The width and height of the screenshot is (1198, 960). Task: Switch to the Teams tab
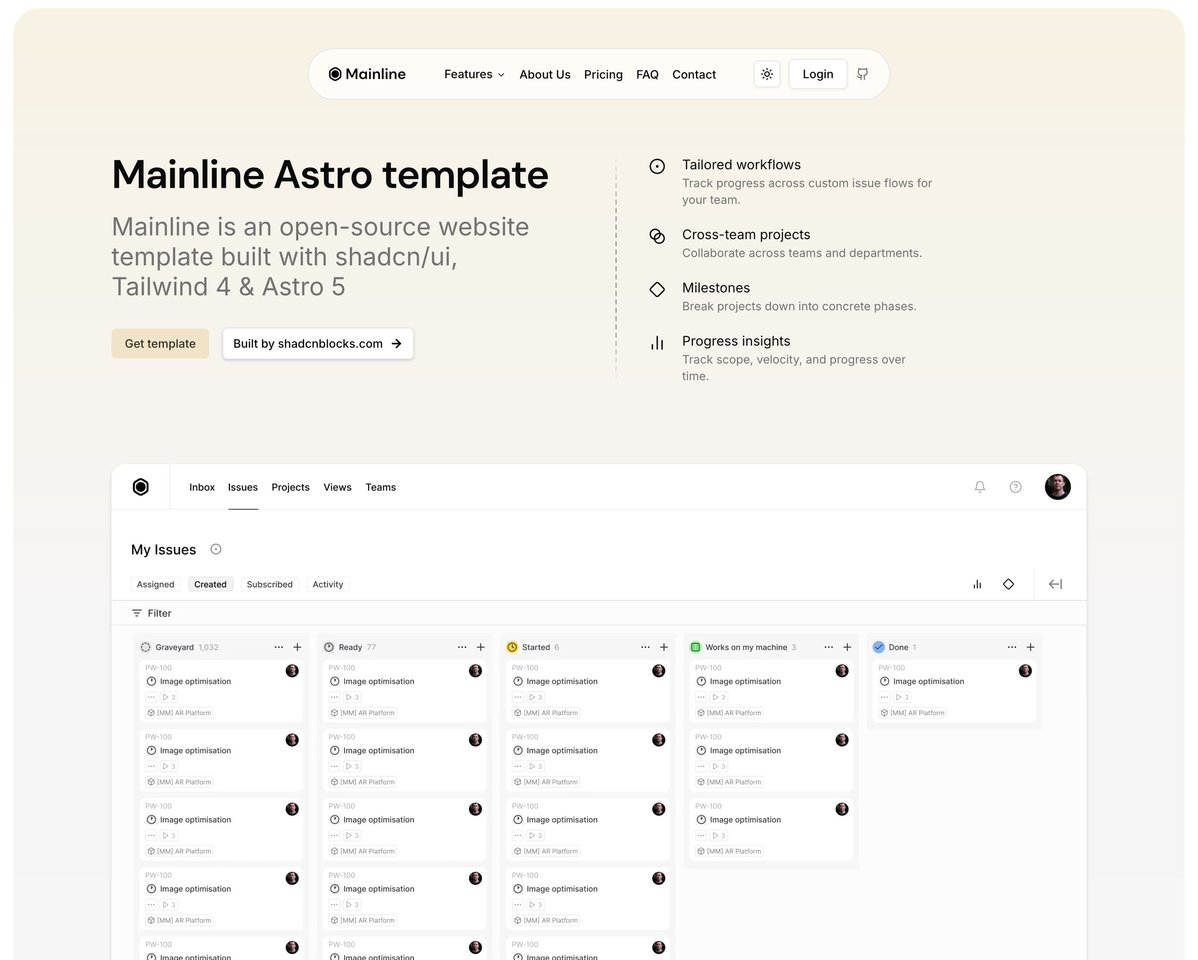pyautogui.click(x=380, y=487)
